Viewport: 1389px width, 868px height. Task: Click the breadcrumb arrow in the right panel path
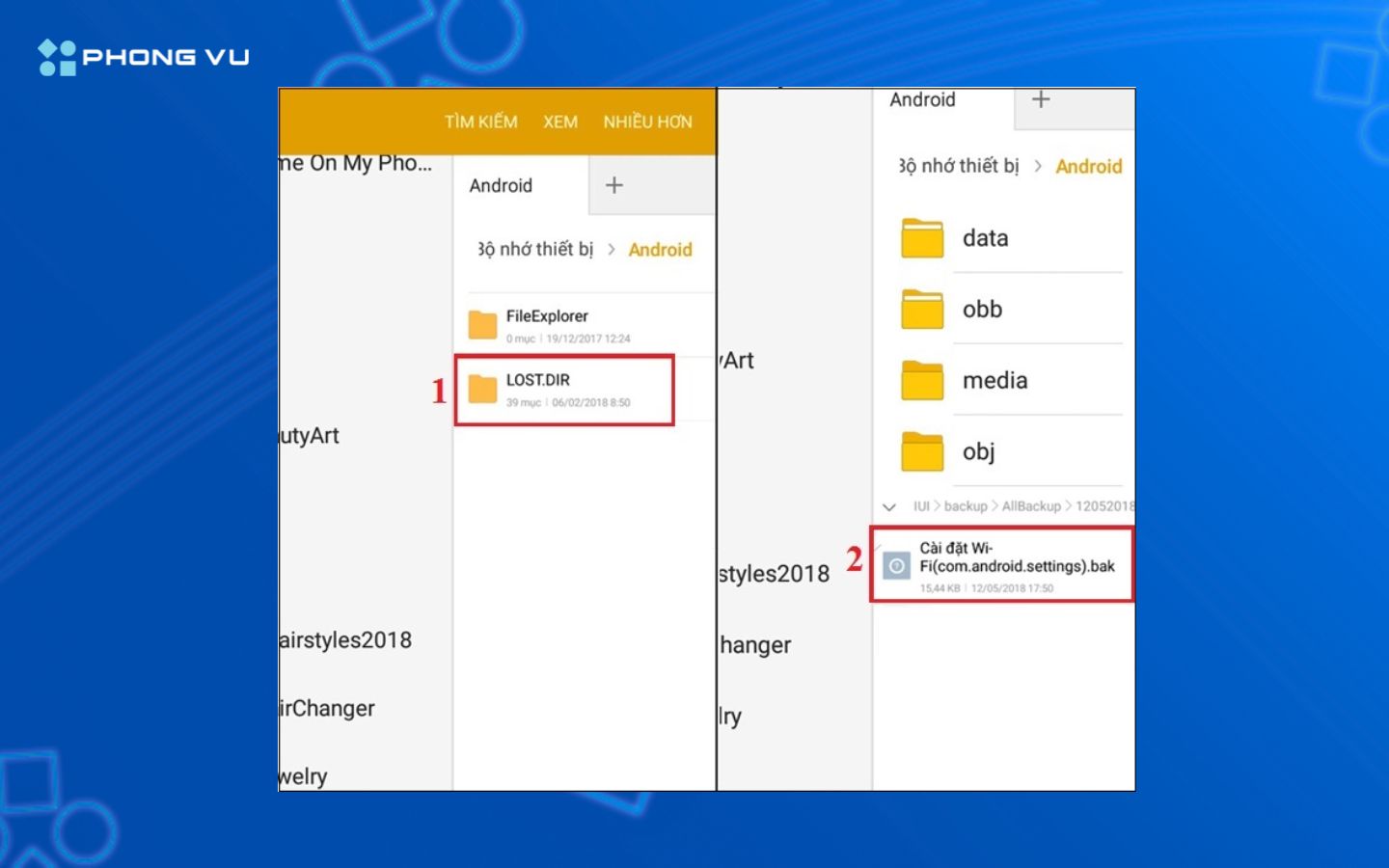coord(1040,166)
